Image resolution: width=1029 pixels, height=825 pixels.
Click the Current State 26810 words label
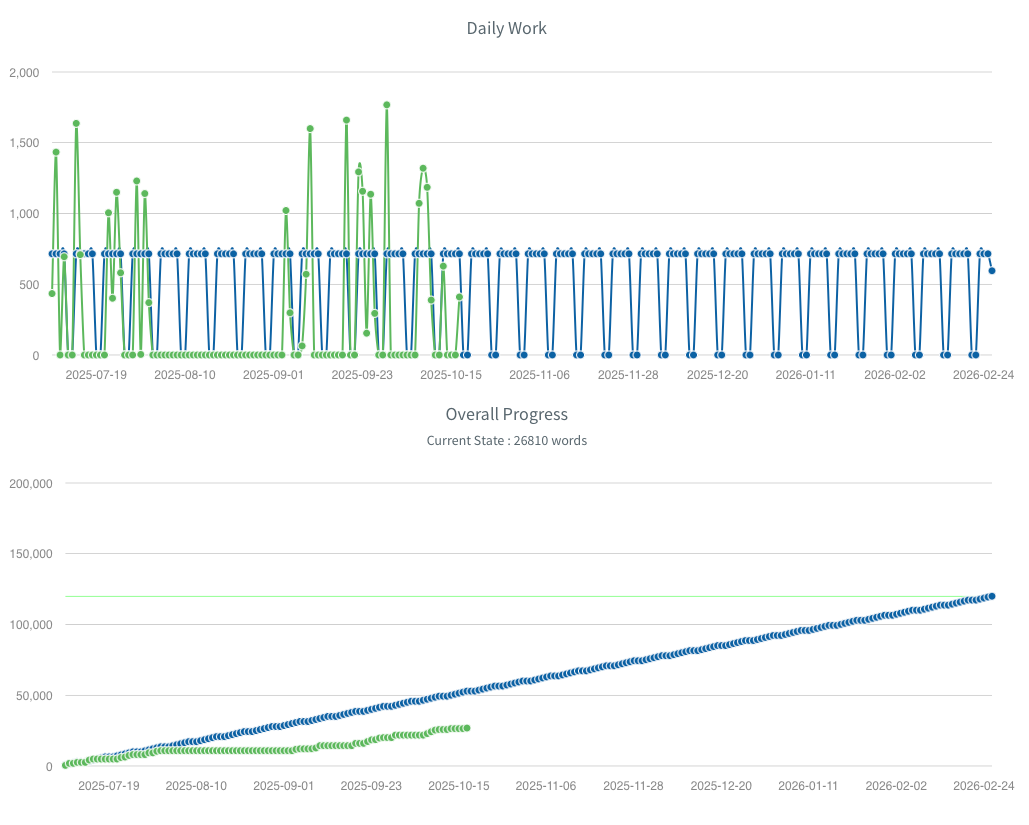(506, 440)
